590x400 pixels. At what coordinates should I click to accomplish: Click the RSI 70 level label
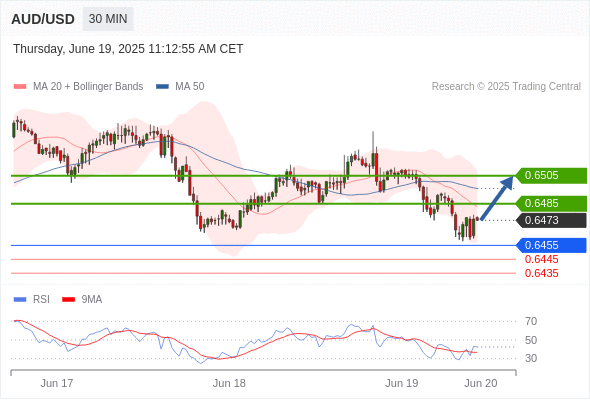[531, 321]
